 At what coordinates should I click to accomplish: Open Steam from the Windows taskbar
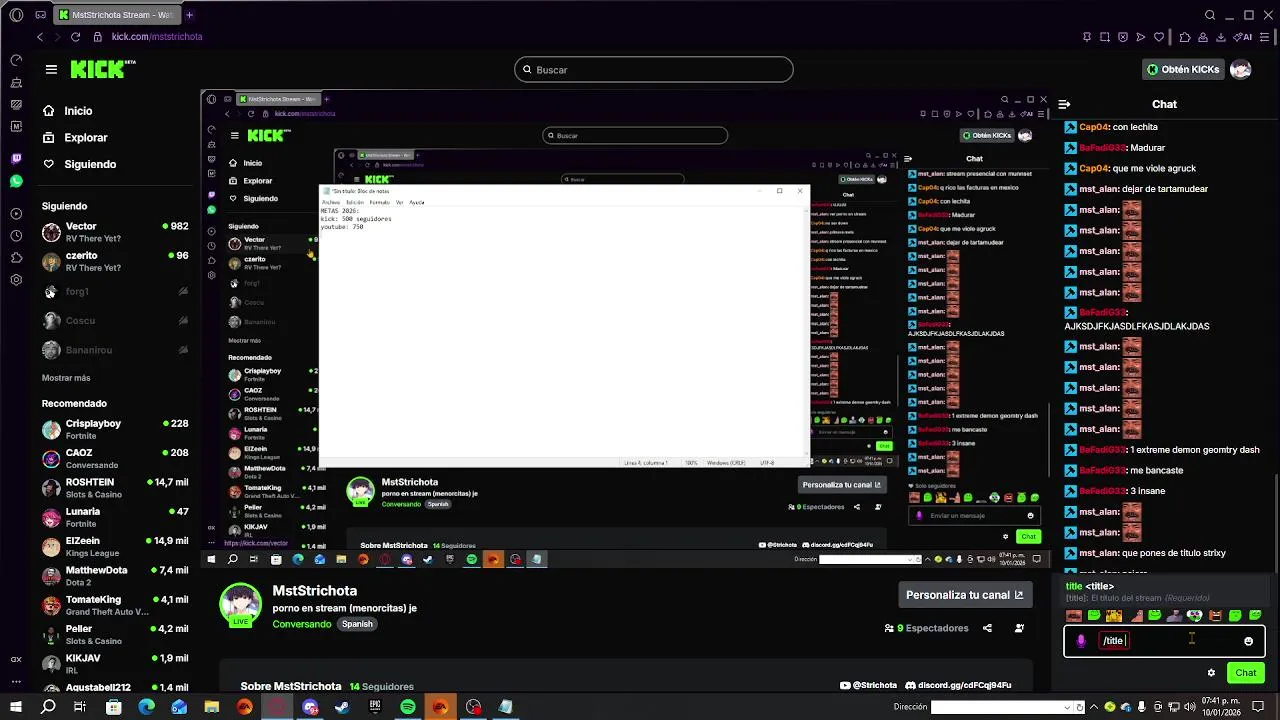click(x=342, y=707)
